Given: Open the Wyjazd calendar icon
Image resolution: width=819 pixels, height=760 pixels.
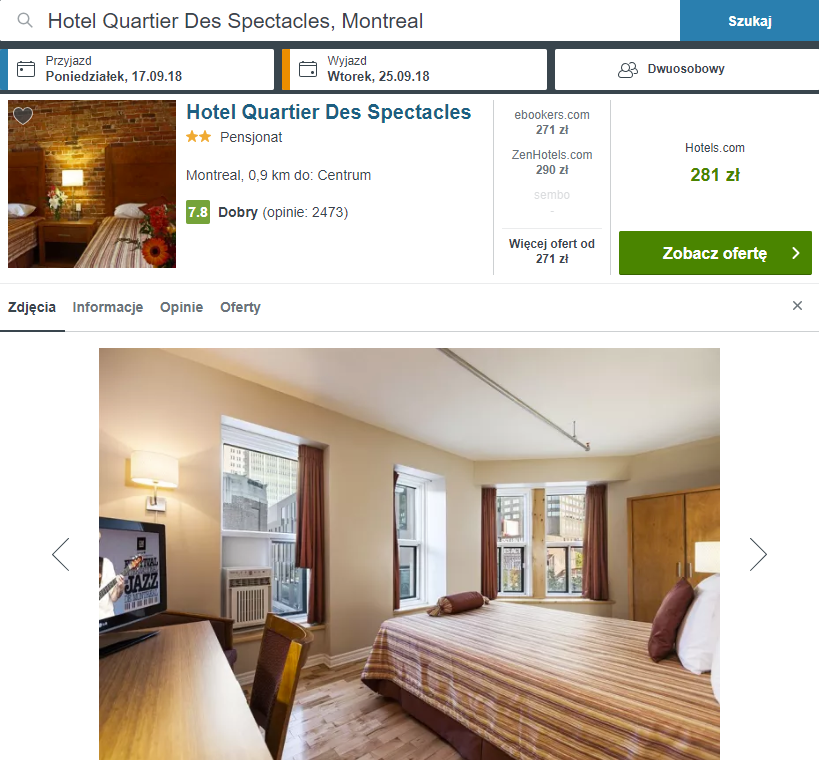Looking at the screenshot, I should pyautogui.click(x=308, y=69).
